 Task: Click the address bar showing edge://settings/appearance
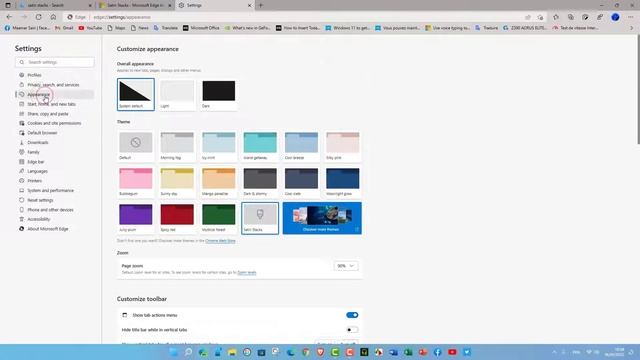(x=294, y=17)
